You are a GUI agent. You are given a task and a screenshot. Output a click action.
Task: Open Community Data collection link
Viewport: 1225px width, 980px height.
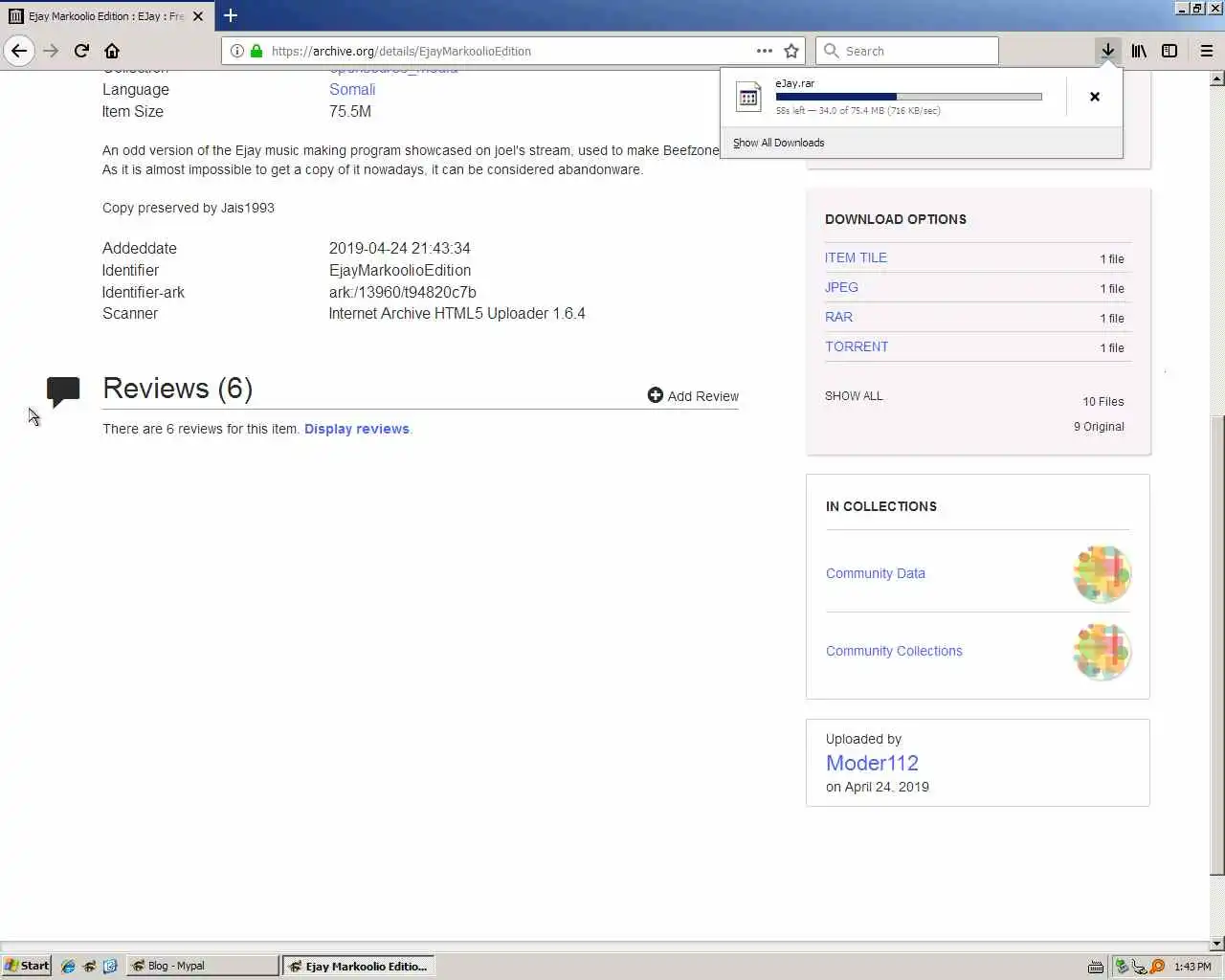[x=875, y=573]
